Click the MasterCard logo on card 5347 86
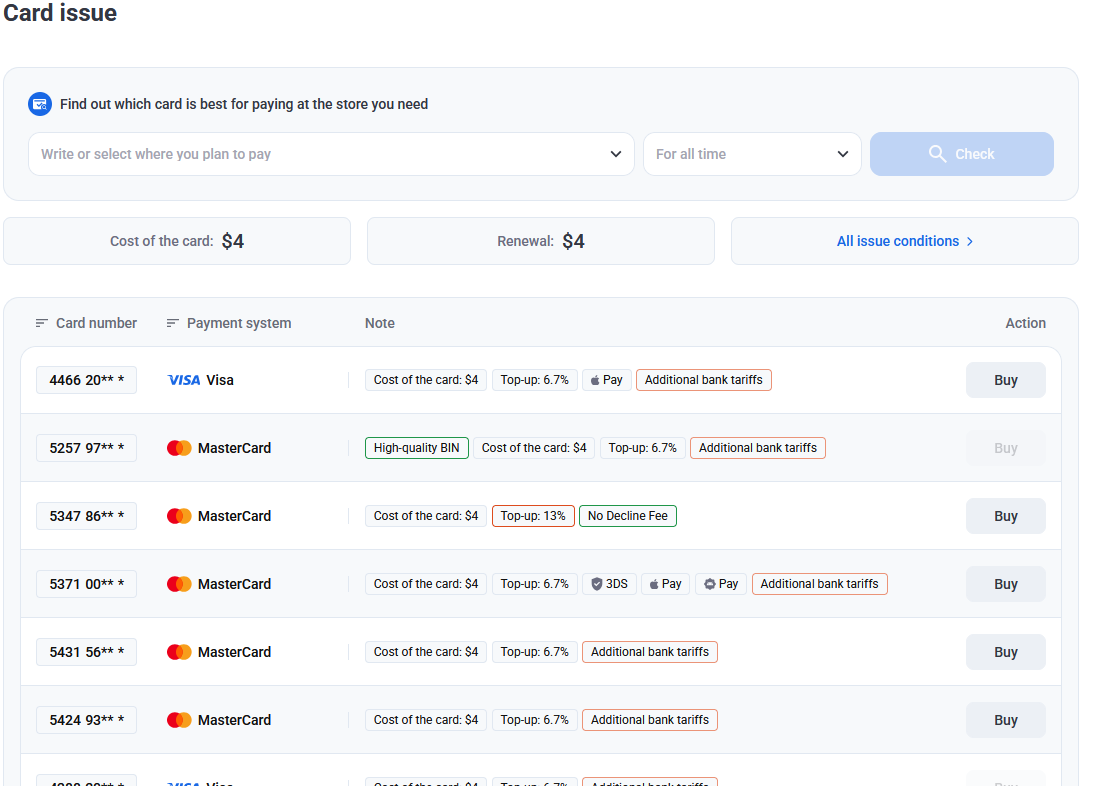The image size is (1103, 786). [179, 516]
